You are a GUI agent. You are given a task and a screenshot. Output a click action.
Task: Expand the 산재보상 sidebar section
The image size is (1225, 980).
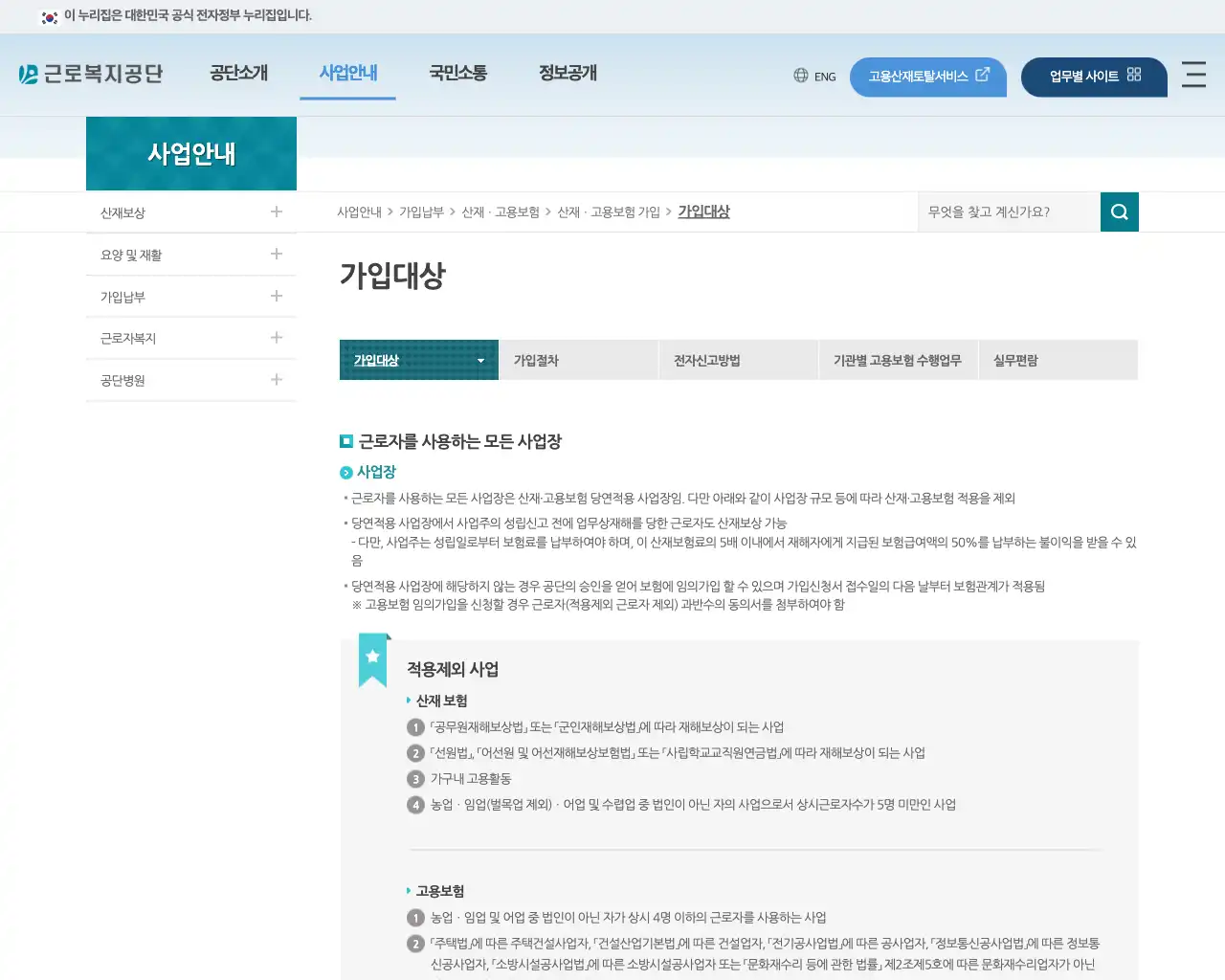coord(276,212)
